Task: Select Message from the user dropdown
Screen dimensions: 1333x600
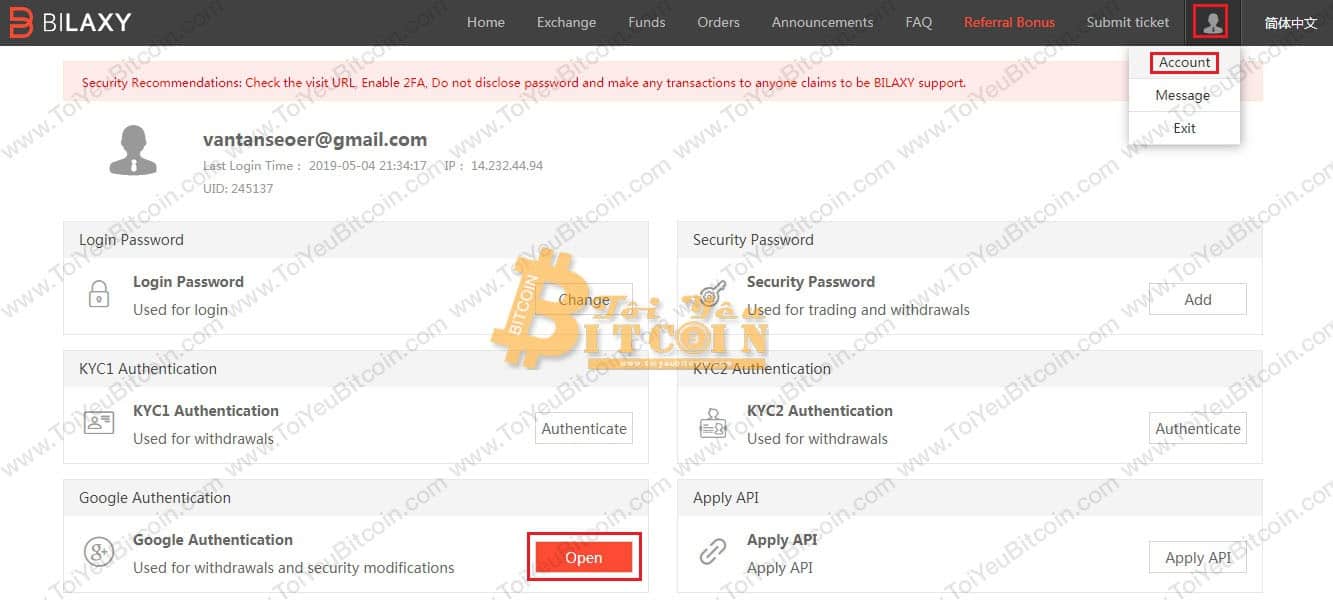Action: point(1183,95)
